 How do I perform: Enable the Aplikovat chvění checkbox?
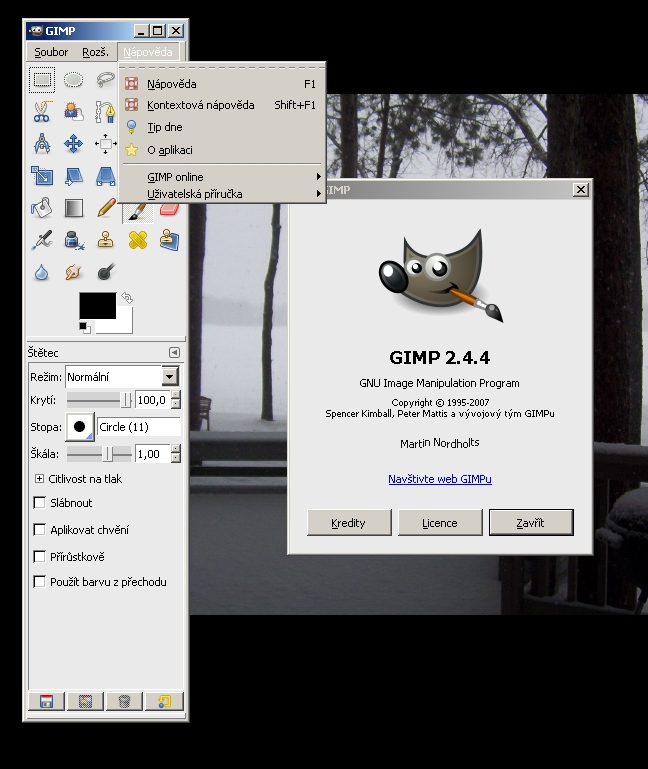pyautogui.click(x=39, y=530)
